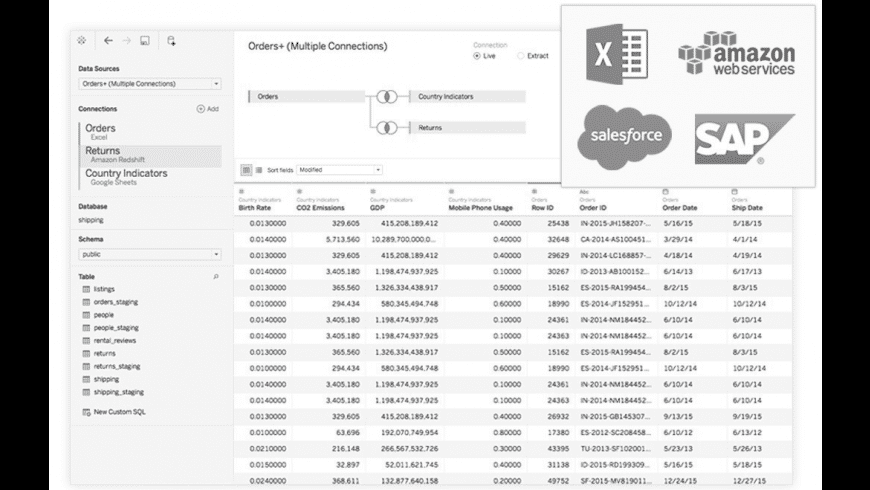Click the Orders table in join canvas
Image resolution: width=870 pixels, height=490 pixels.
coord(307,97)
